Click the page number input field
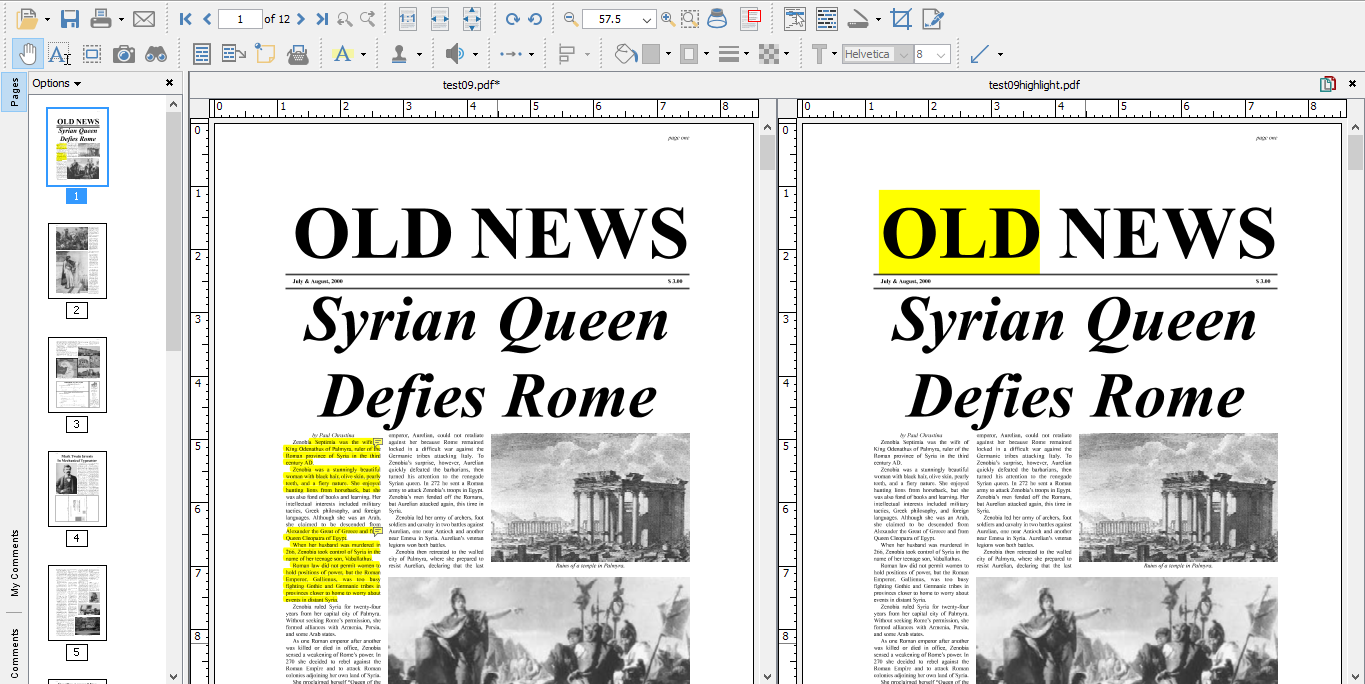The width and height of the screenshot is (1365, 684). point(240,19)
